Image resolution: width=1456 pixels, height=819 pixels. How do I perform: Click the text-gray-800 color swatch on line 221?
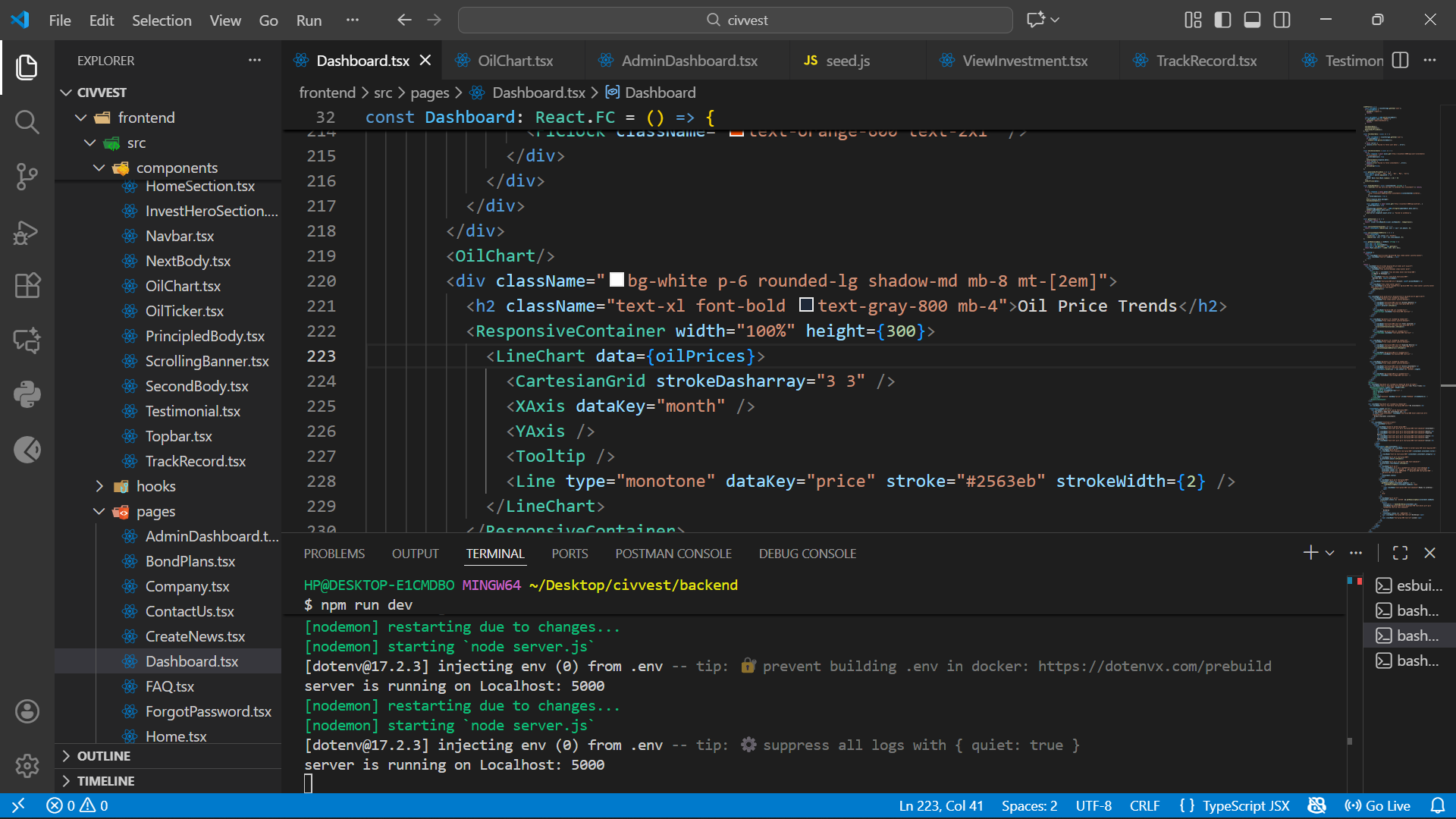807,305
